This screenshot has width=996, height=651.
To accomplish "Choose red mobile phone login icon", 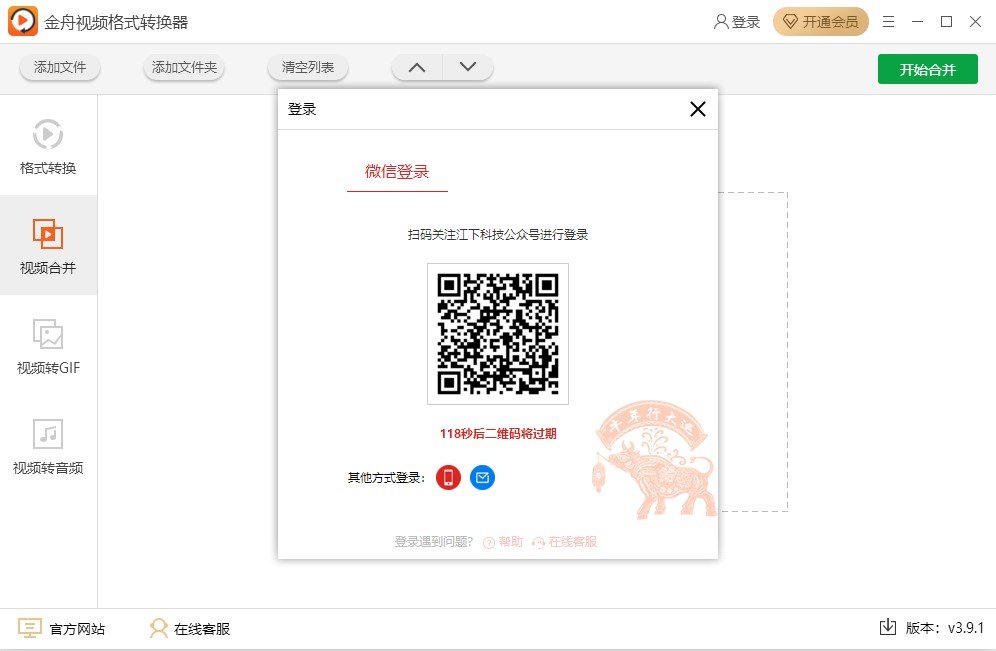I will (448, 478).
